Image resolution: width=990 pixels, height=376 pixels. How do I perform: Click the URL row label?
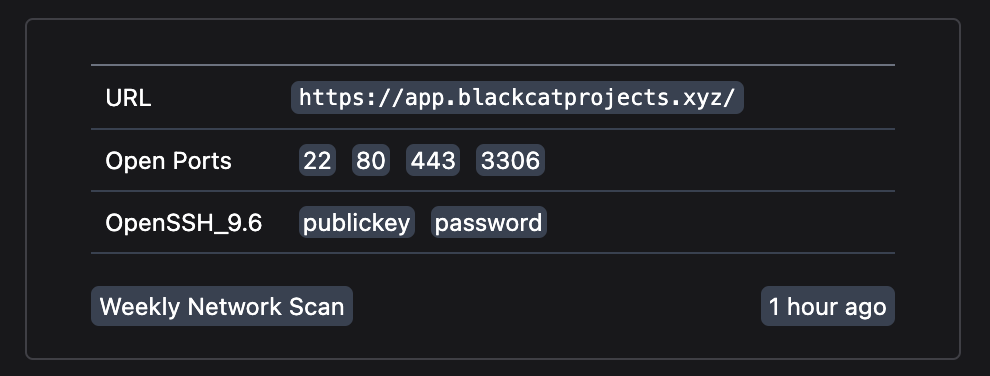point(128,98)
